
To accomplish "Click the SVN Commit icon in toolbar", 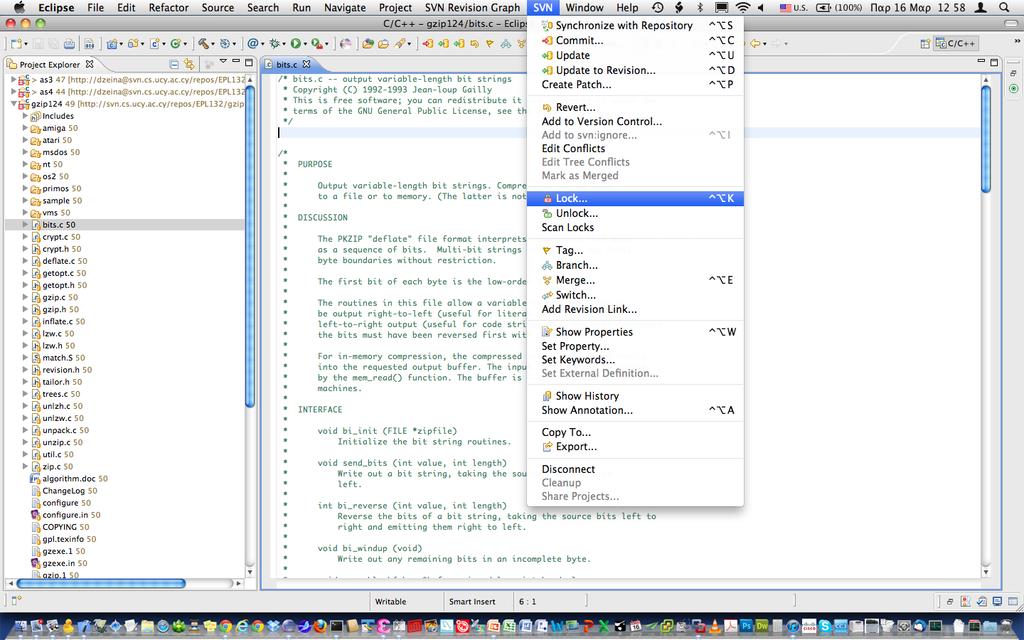I will click(428, 44).
